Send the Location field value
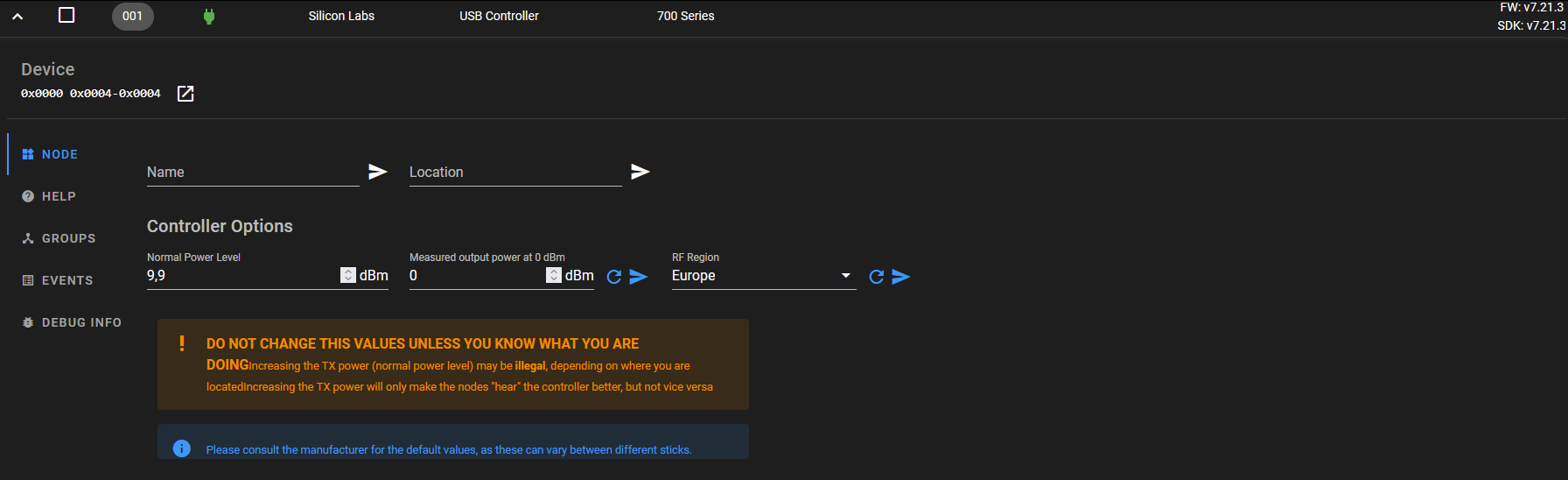Image resolution: width=1568 pixels, height=480 pixels. [x=640, y=172]
